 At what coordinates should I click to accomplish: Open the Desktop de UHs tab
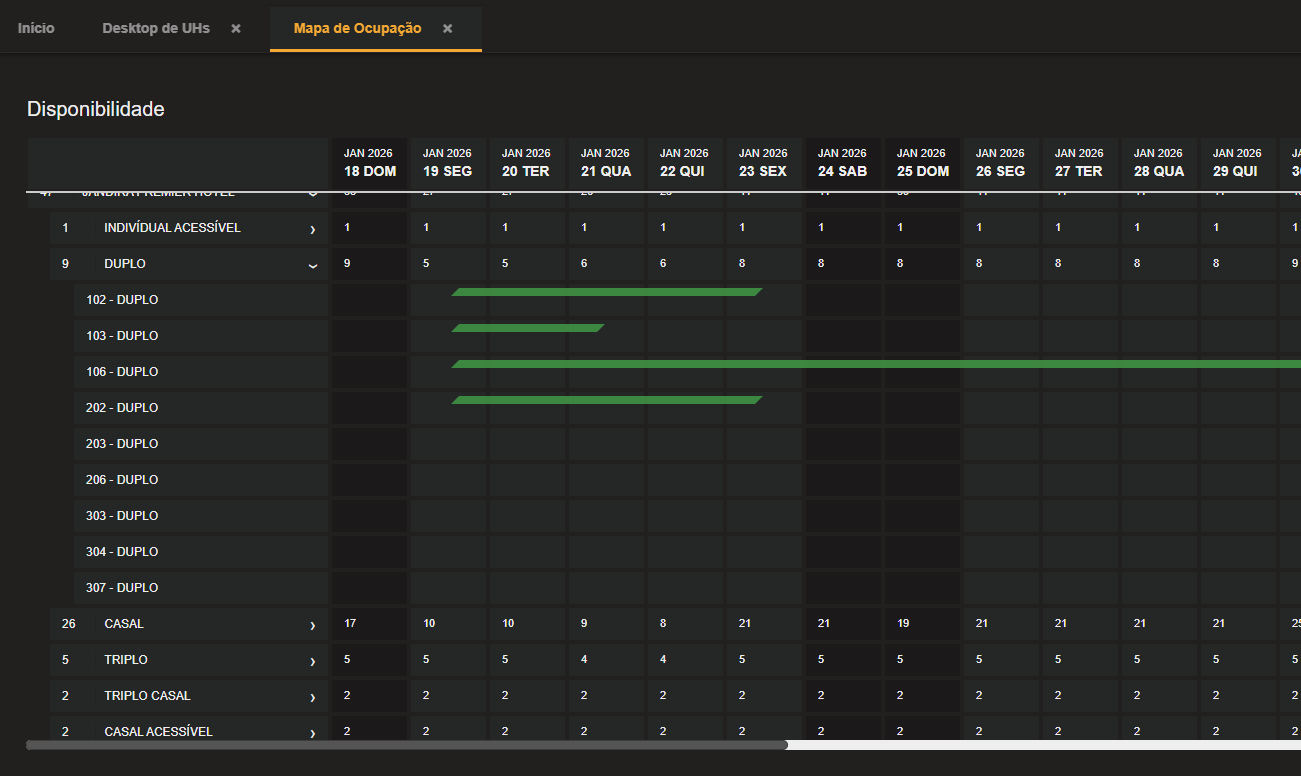point(156,29)
